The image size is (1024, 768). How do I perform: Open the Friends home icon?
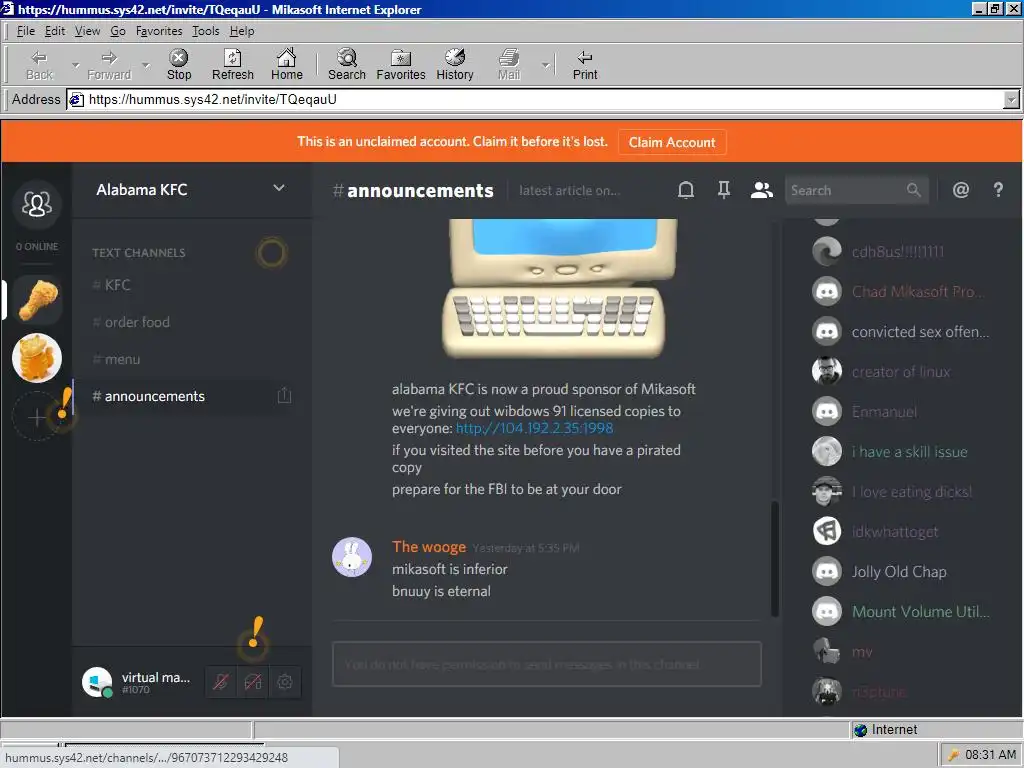pyautogui.click(x=37, y=204)
